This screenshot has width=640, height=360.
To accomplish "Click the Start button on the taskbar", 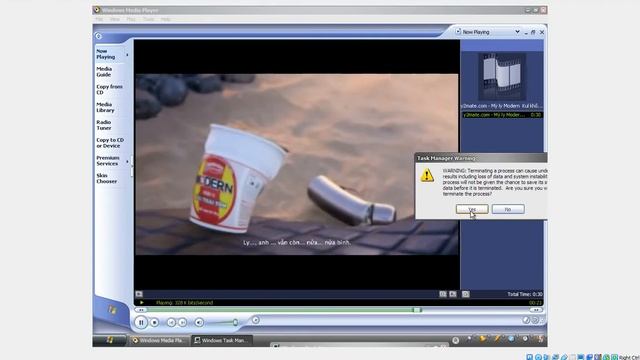I will pyautogui.click(x=109, y=340).
